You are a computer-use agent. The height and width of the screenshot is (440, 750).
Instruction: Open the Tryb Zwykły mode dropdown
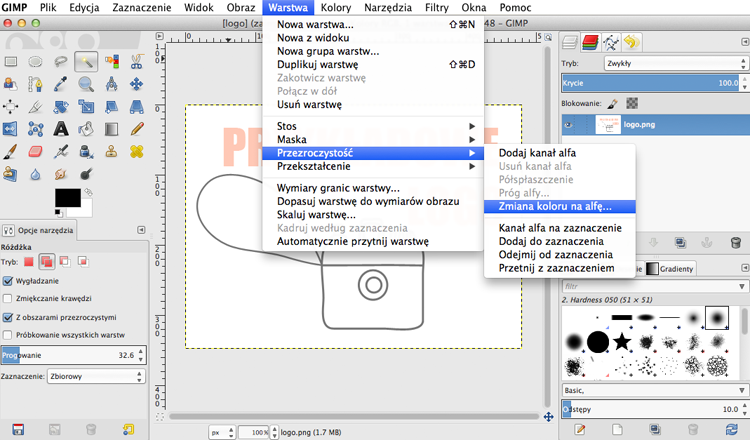click(676, 63)
